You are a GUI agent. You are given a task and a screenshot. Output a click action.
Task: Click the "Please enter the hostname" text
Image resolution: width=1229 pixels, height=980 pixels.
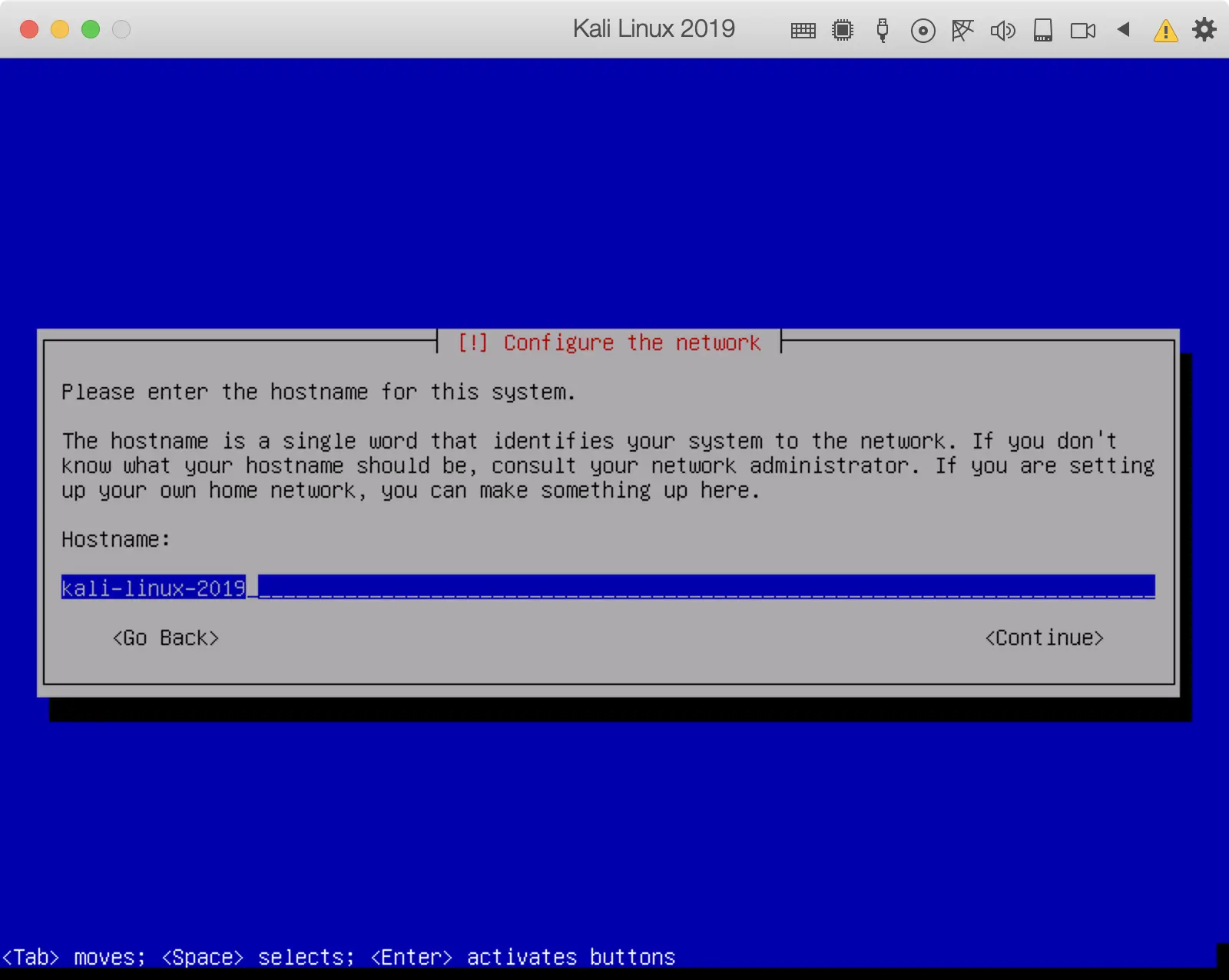tap(319, 392)
